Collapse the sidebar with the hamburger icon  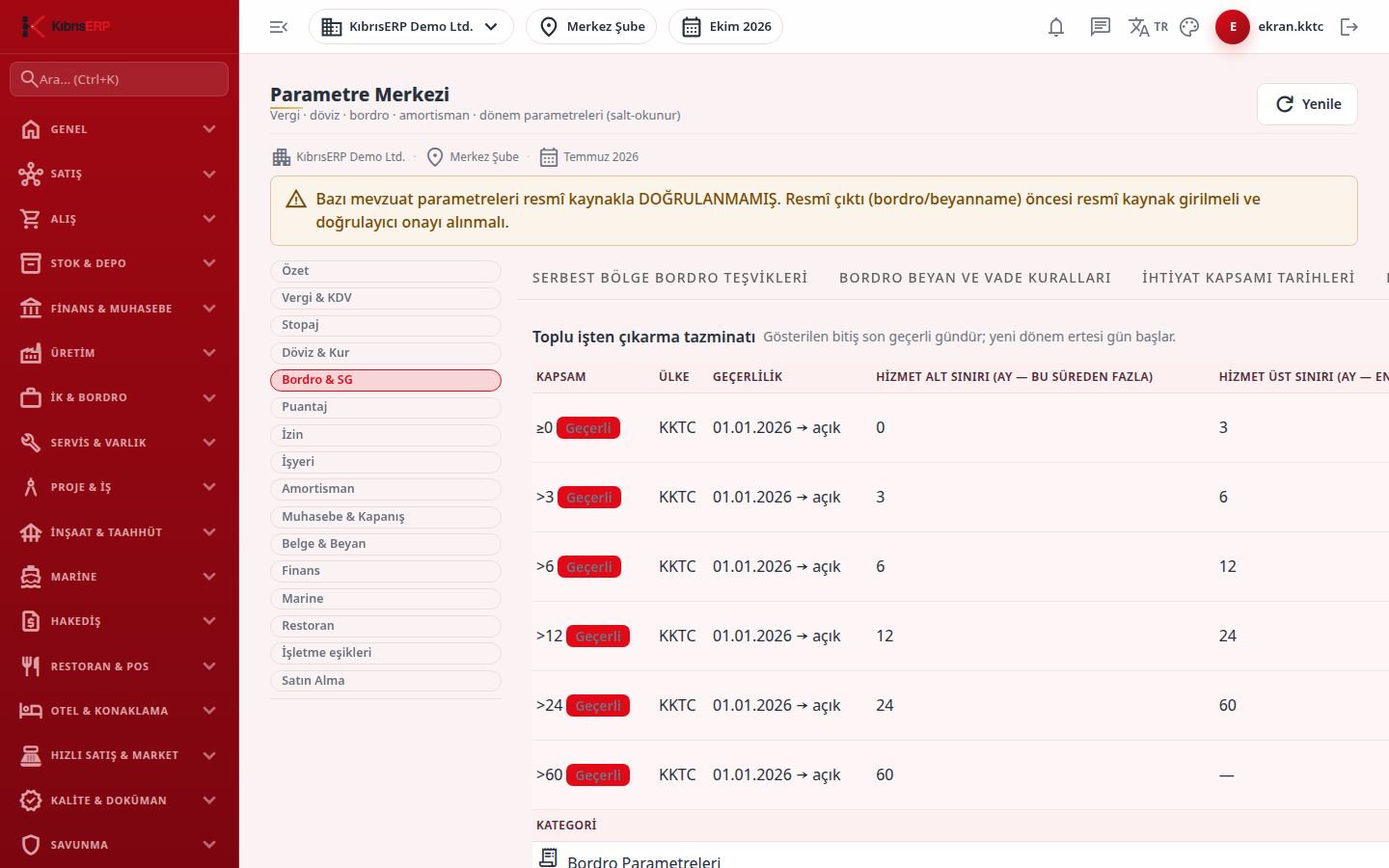(x=279, y=27)
